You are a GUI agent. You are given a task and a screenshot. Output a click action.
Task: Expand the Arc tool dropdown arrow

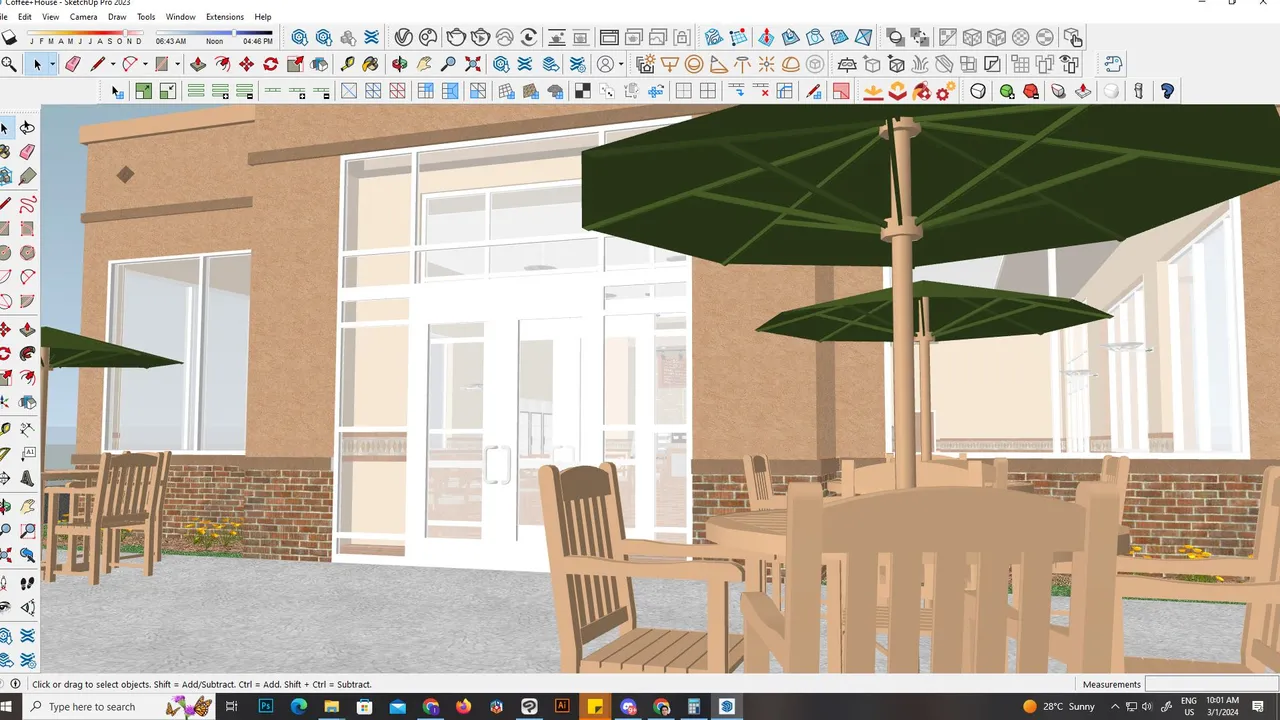[144, 64]
